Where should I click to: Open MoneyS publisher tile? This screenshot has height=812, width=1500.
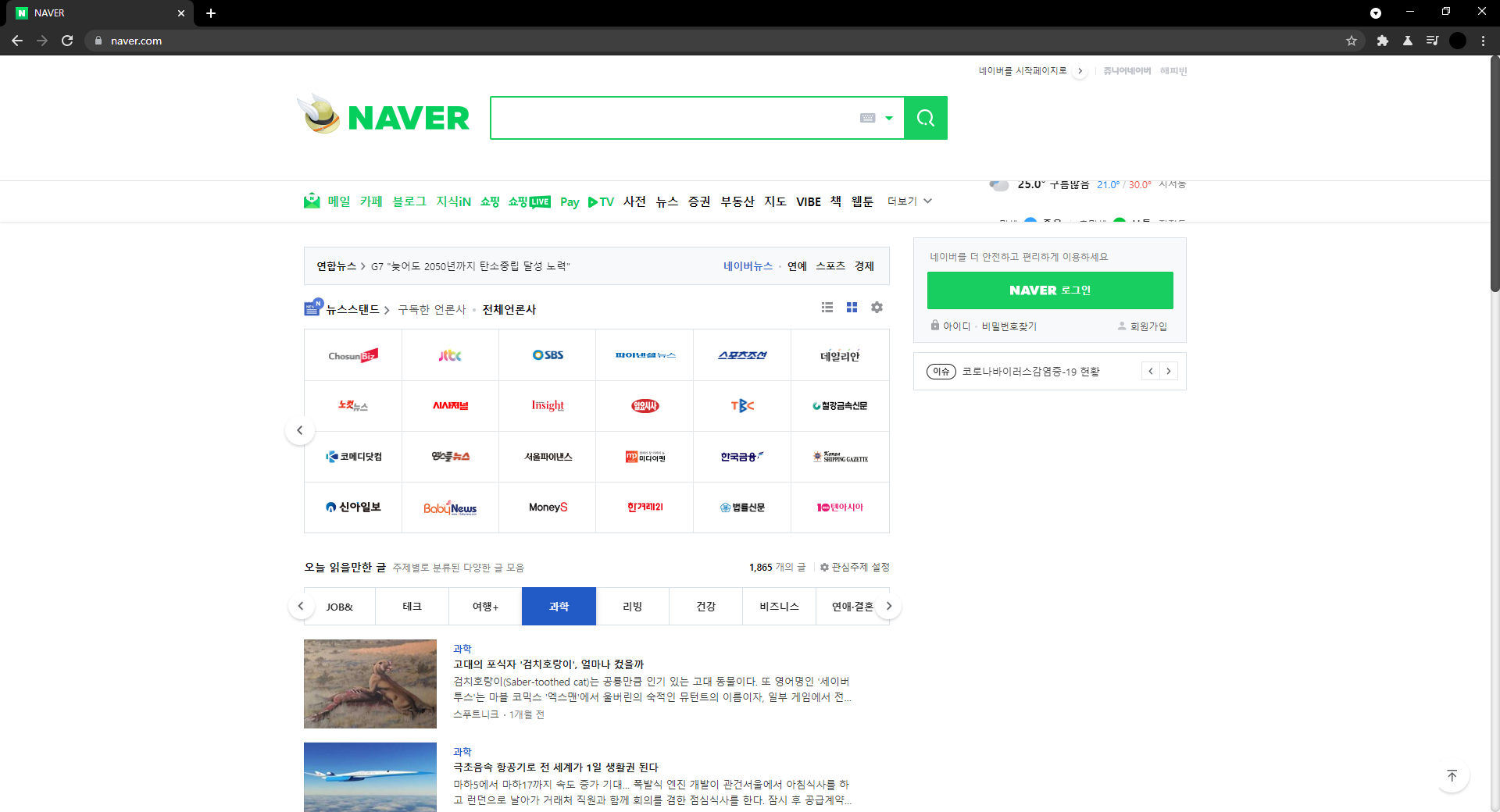[548, 507]
